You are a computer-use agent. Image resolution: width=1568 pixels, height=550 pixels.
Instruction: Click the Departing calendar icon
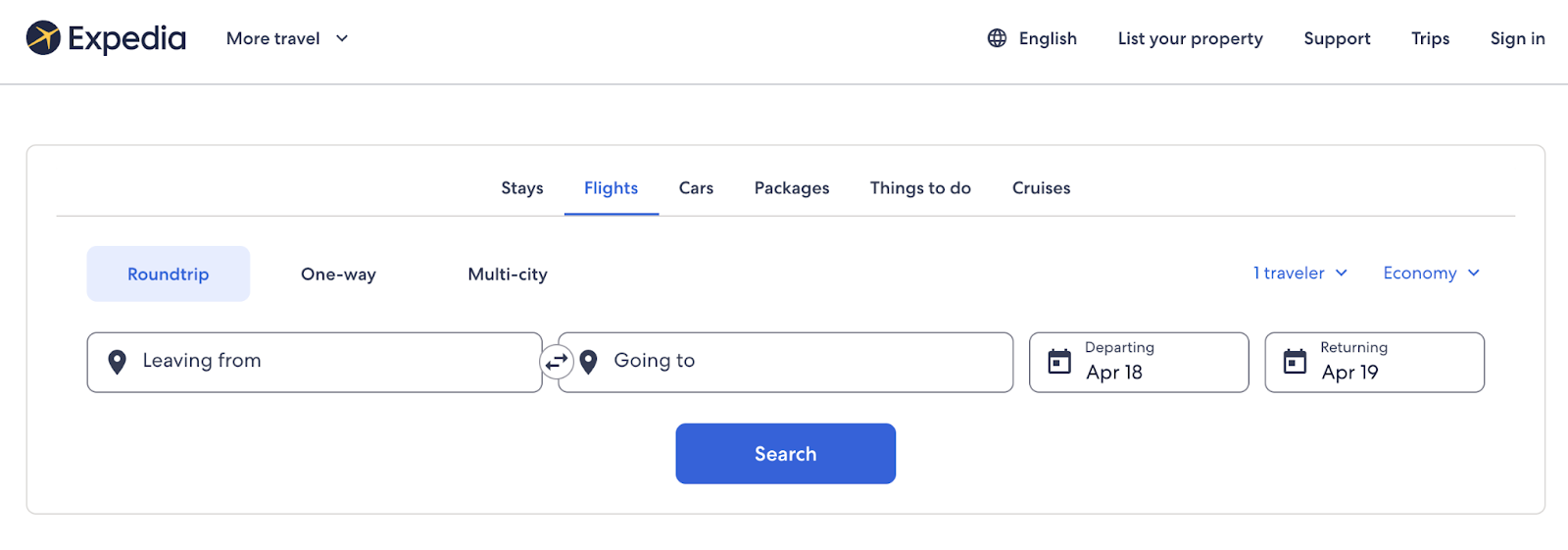pyautogui.click(x=1059, y=362)
